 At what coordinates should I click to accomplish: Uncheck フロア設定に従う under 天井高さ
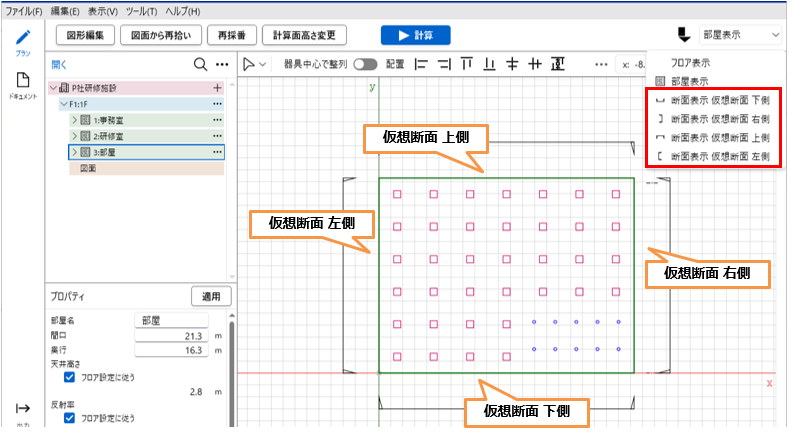tap(69, 378)
